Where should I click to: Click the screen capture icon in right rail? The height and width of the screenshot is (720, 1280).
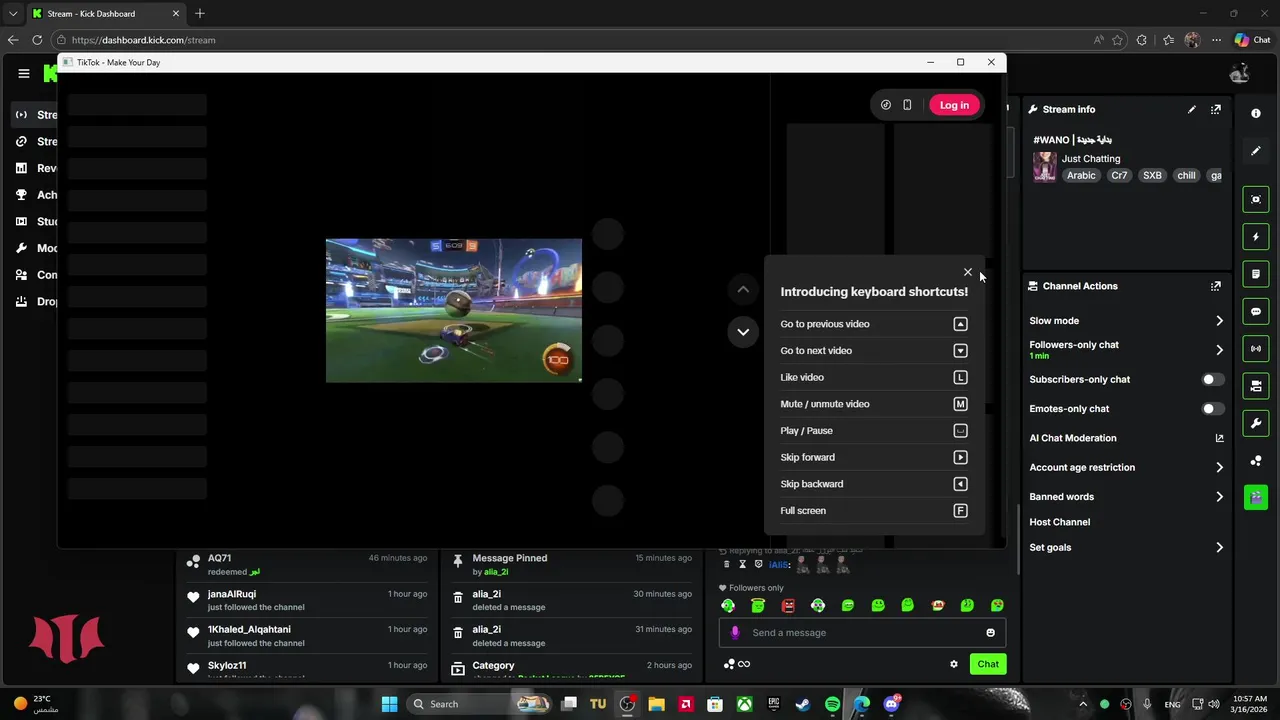click(x=1256, y=200)
